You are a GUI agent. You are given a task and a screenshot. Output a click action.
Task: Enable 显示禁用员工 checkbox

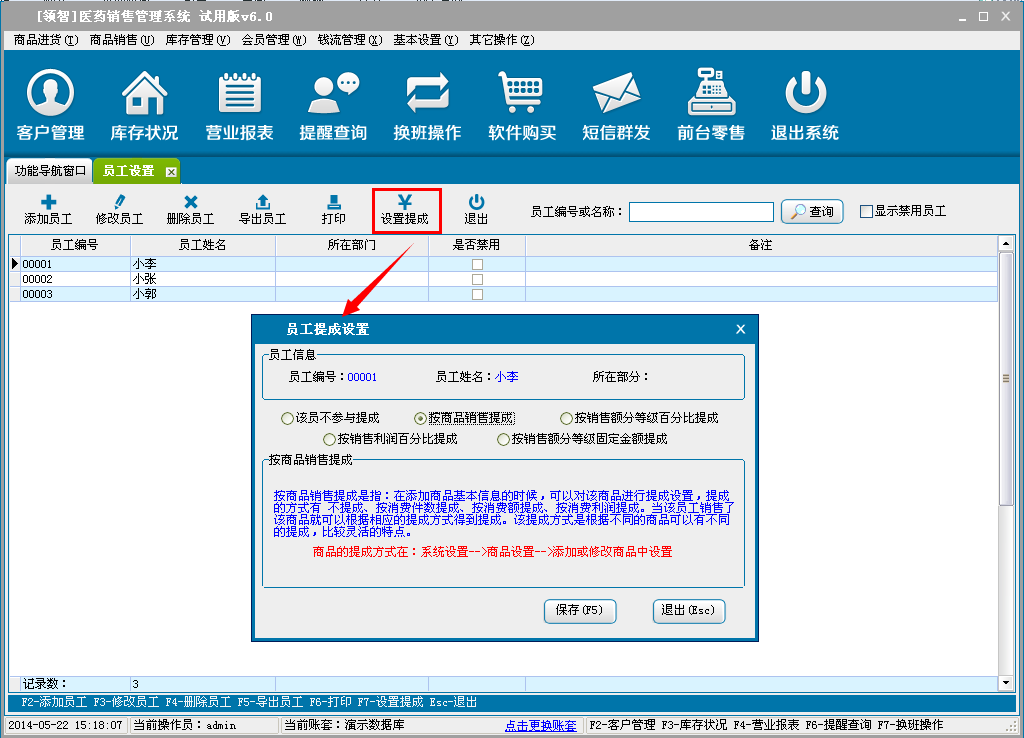(867, 211)
